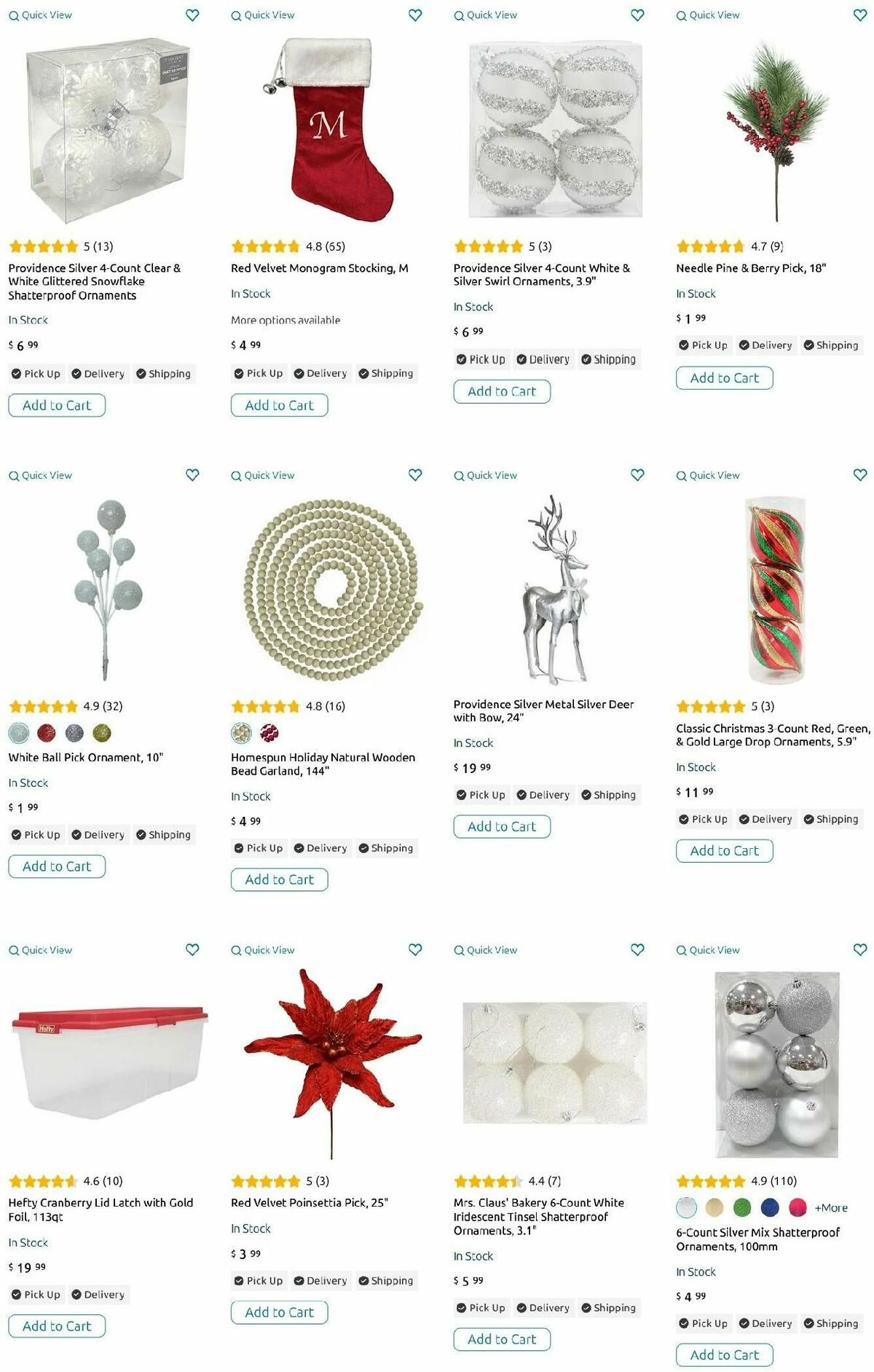
Task: Open Quick View for White Ball Pick Ornament
Action: [x=41, y=475]
